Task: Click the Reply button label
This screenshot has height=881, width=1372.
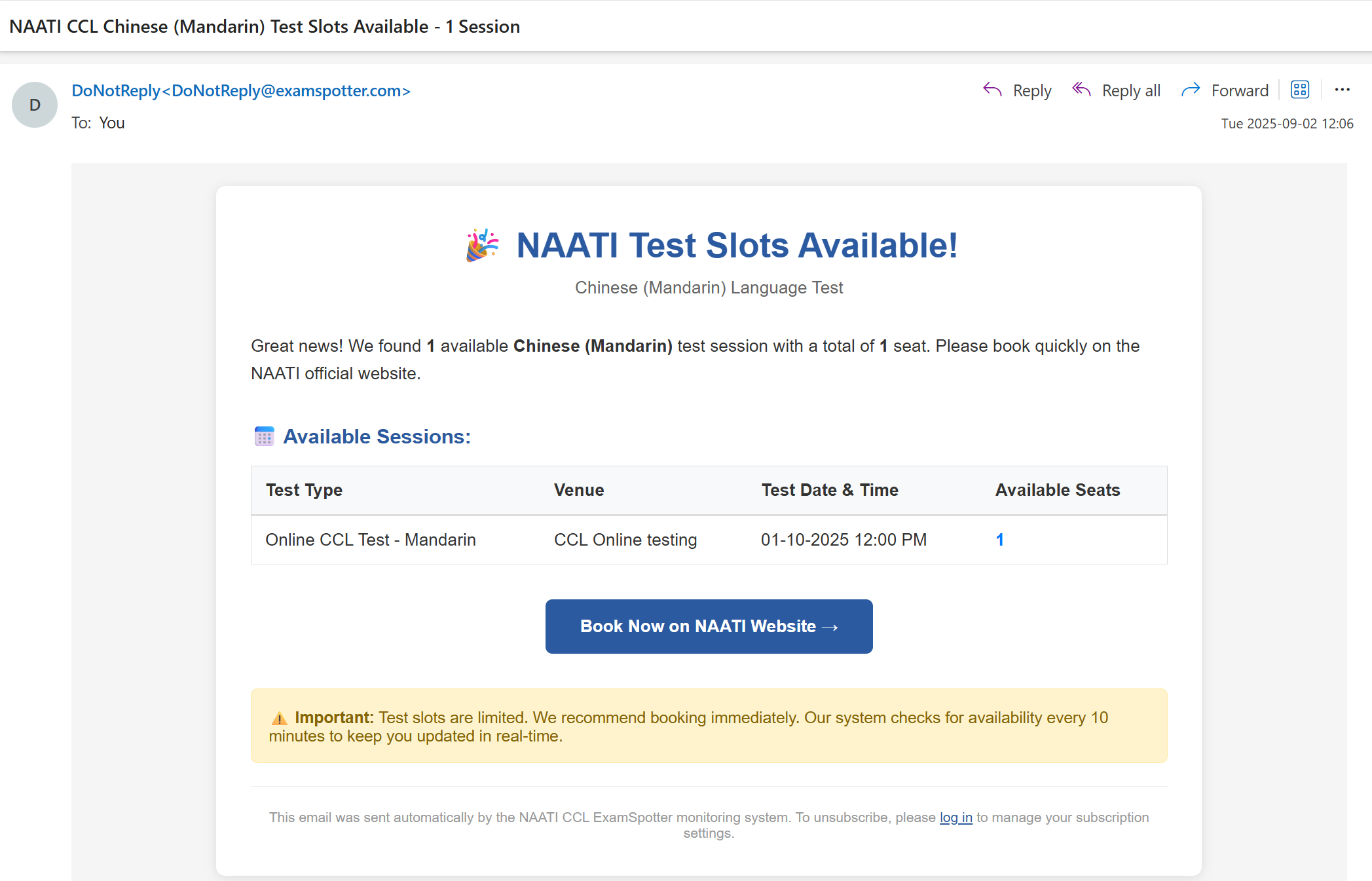Action: pos(1032,90)
